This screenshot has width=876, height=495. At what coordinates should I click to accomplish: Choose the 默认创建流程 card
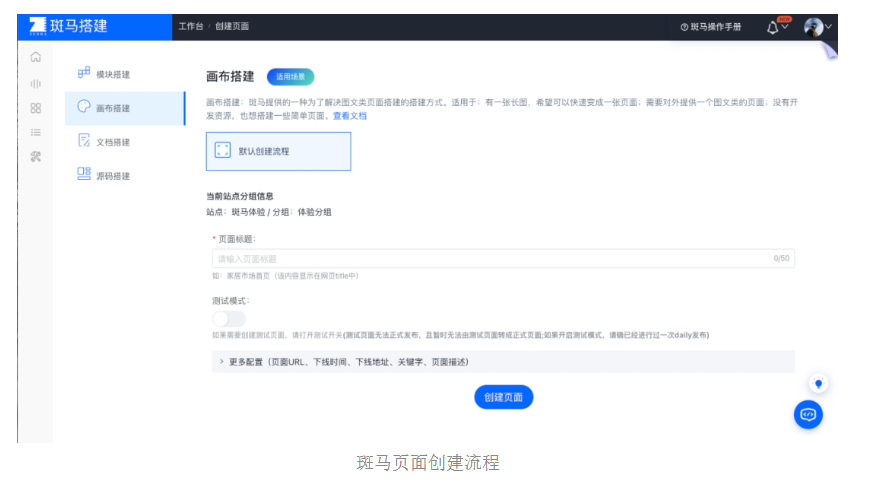(x=278, y=151)
